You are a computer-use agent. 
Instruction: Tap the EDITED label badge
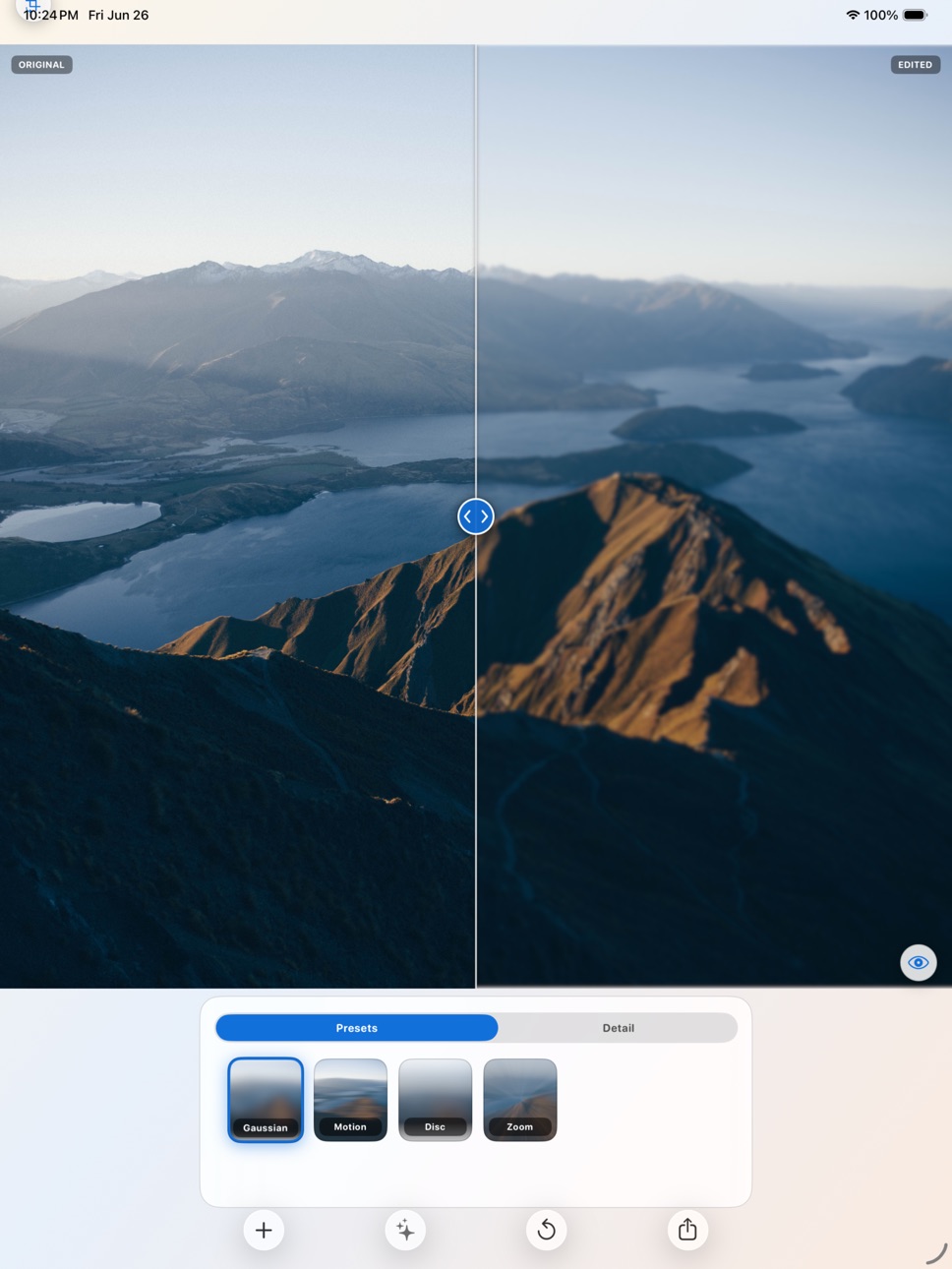(x=915, y=65)
